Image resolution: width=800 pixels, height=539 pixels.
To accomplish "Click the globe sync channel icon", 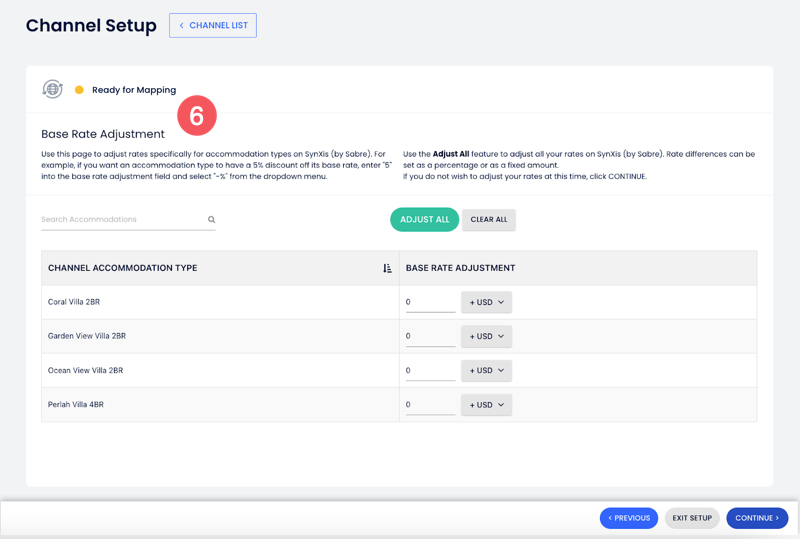I will pos(53,89).
